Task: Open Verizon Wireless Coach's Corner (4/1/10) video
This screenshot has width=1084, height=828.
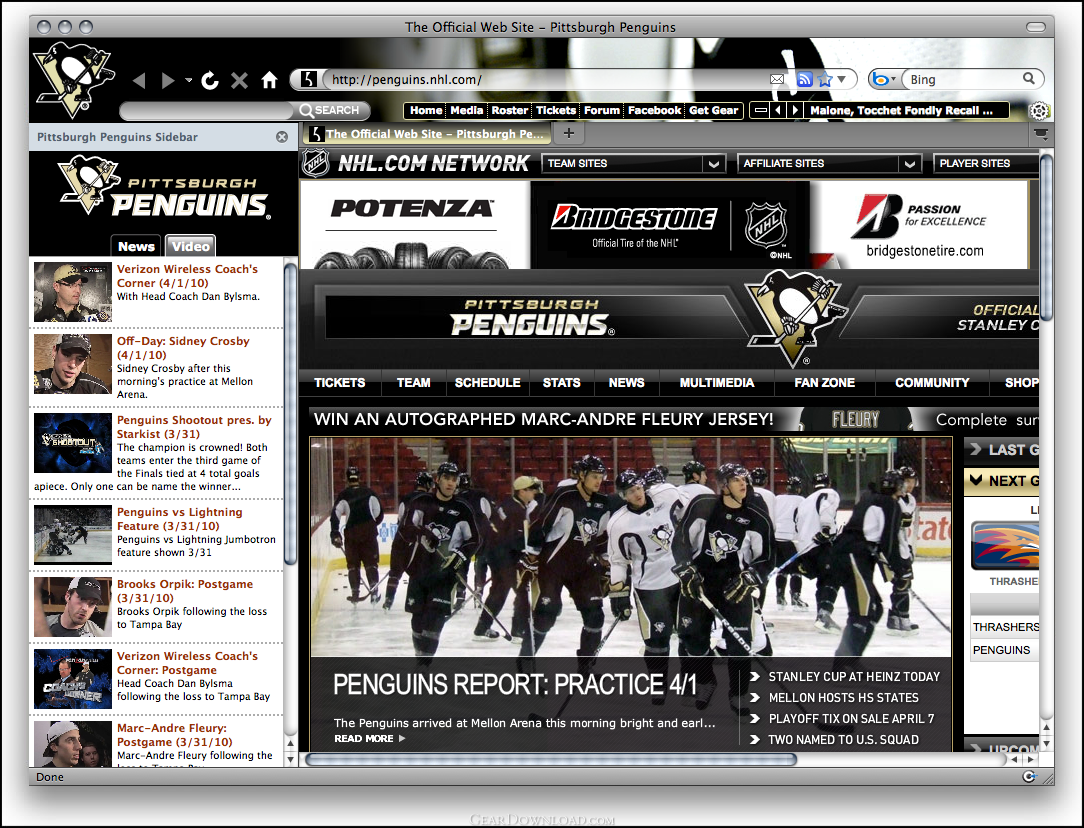Action: [187, 276]
